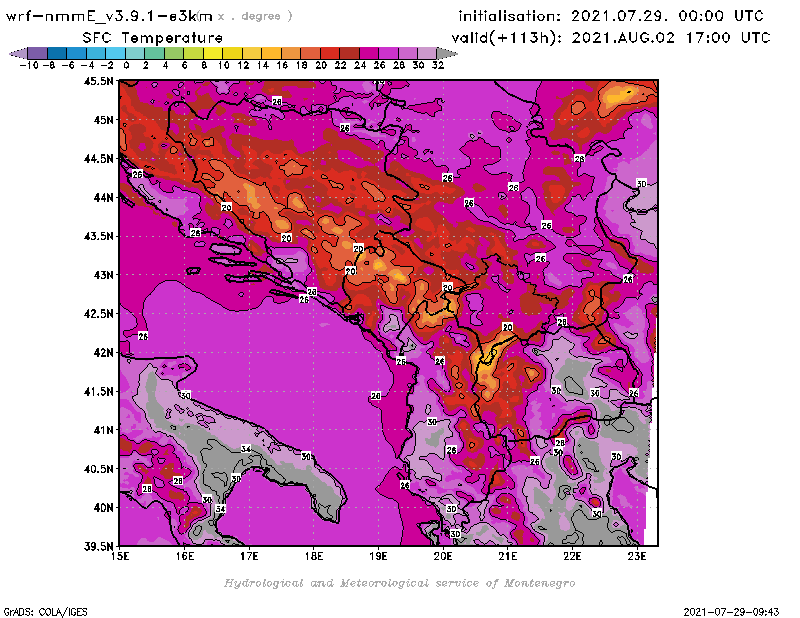Click the gray above-32 arrow on the legend
This screenshot has height=618, width=800.
coord(447,53)
